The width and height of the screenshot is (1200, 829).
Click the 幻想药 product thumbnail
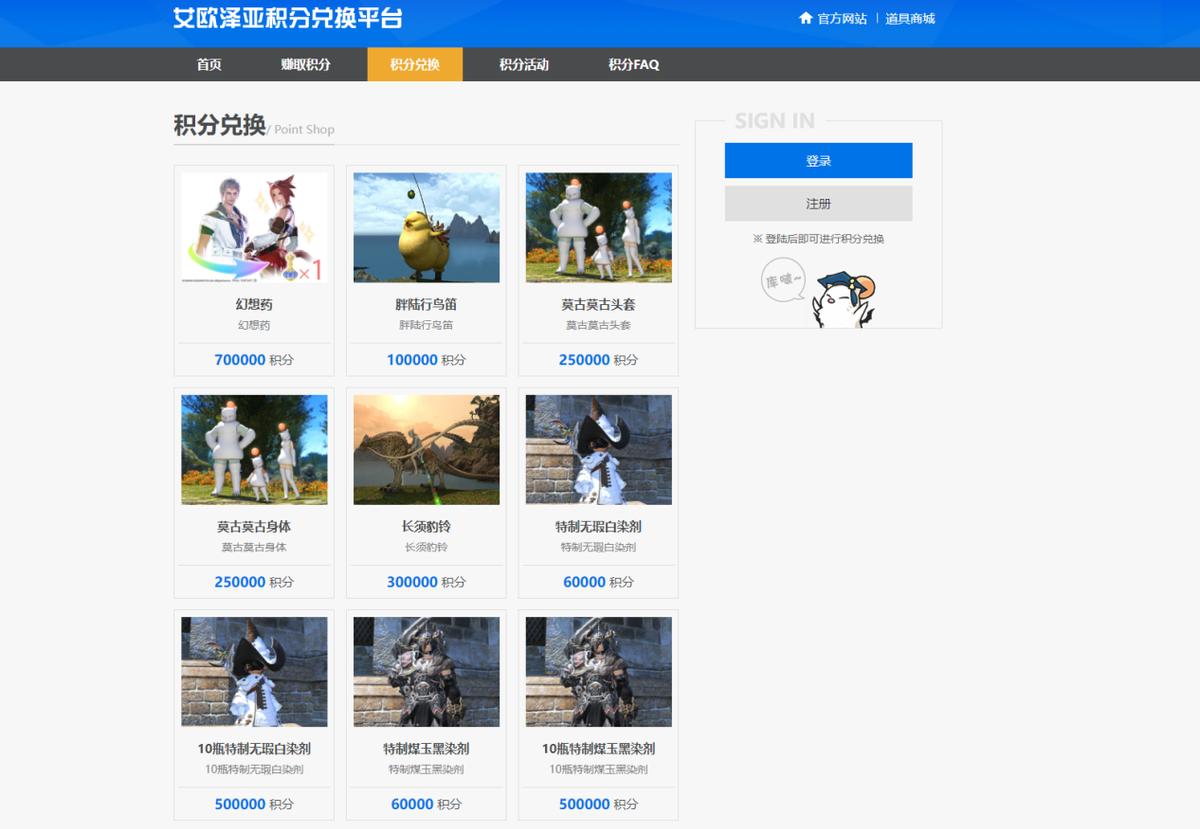pos(253,228)
